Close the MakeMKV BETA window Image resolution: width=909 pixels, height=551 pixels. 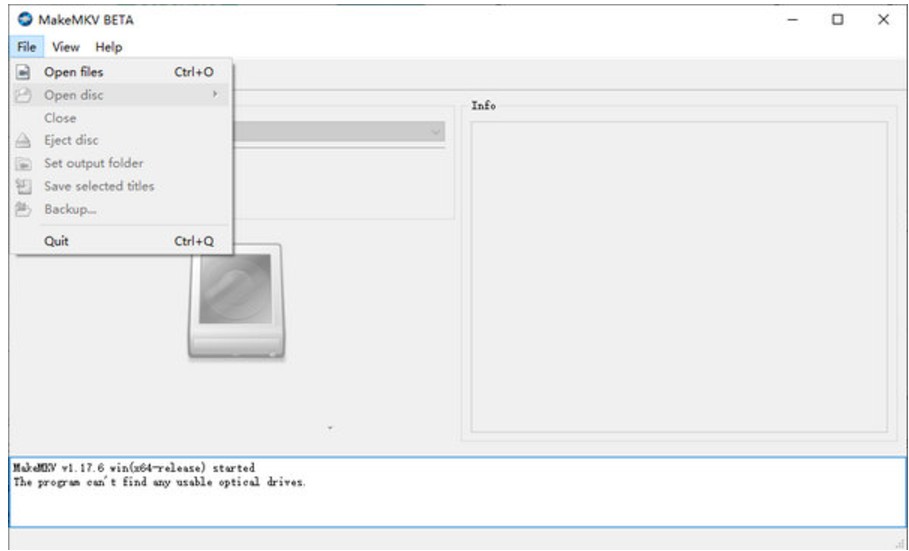click(883, 20)
